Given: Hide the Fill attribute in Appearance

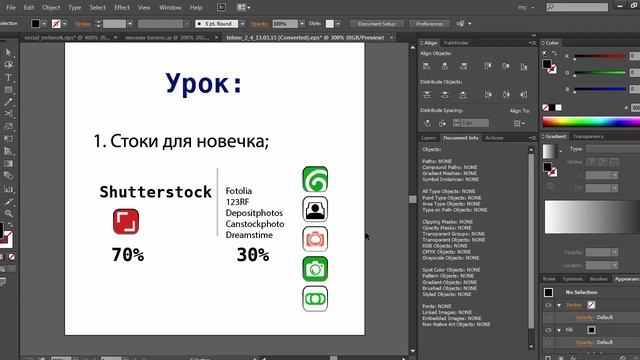Looking at the screenshot, I should 548,330.
